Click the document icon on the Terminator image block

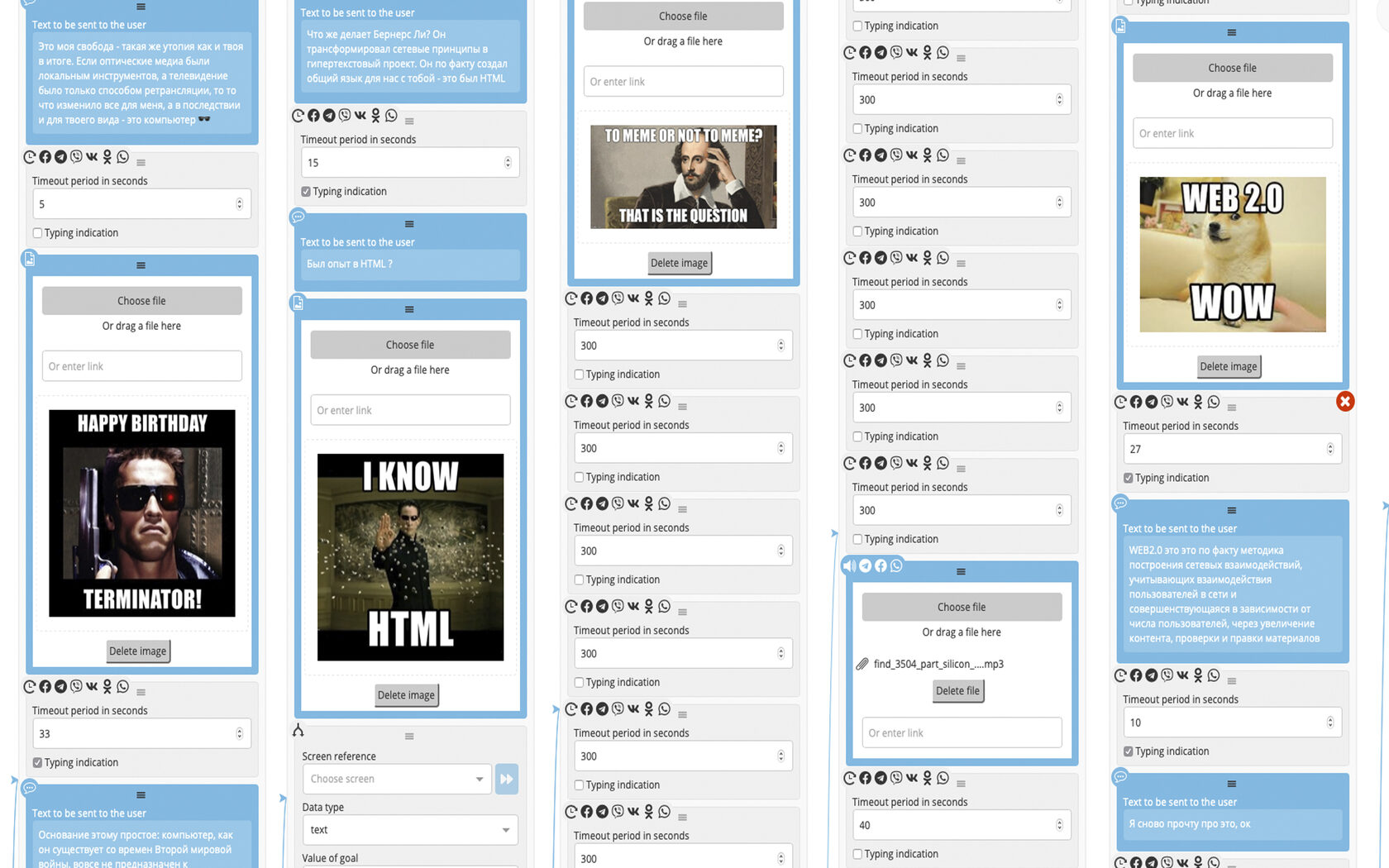click(29, 259)
